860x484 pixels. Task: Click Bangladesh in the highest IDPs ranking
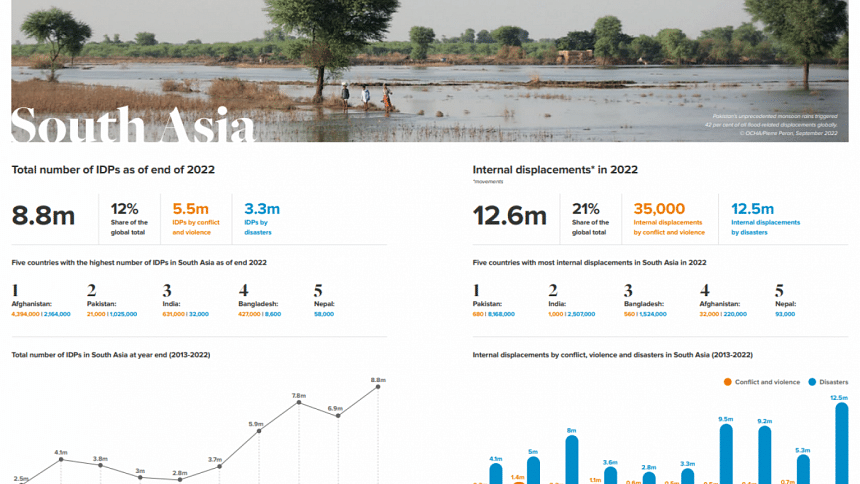257,303
